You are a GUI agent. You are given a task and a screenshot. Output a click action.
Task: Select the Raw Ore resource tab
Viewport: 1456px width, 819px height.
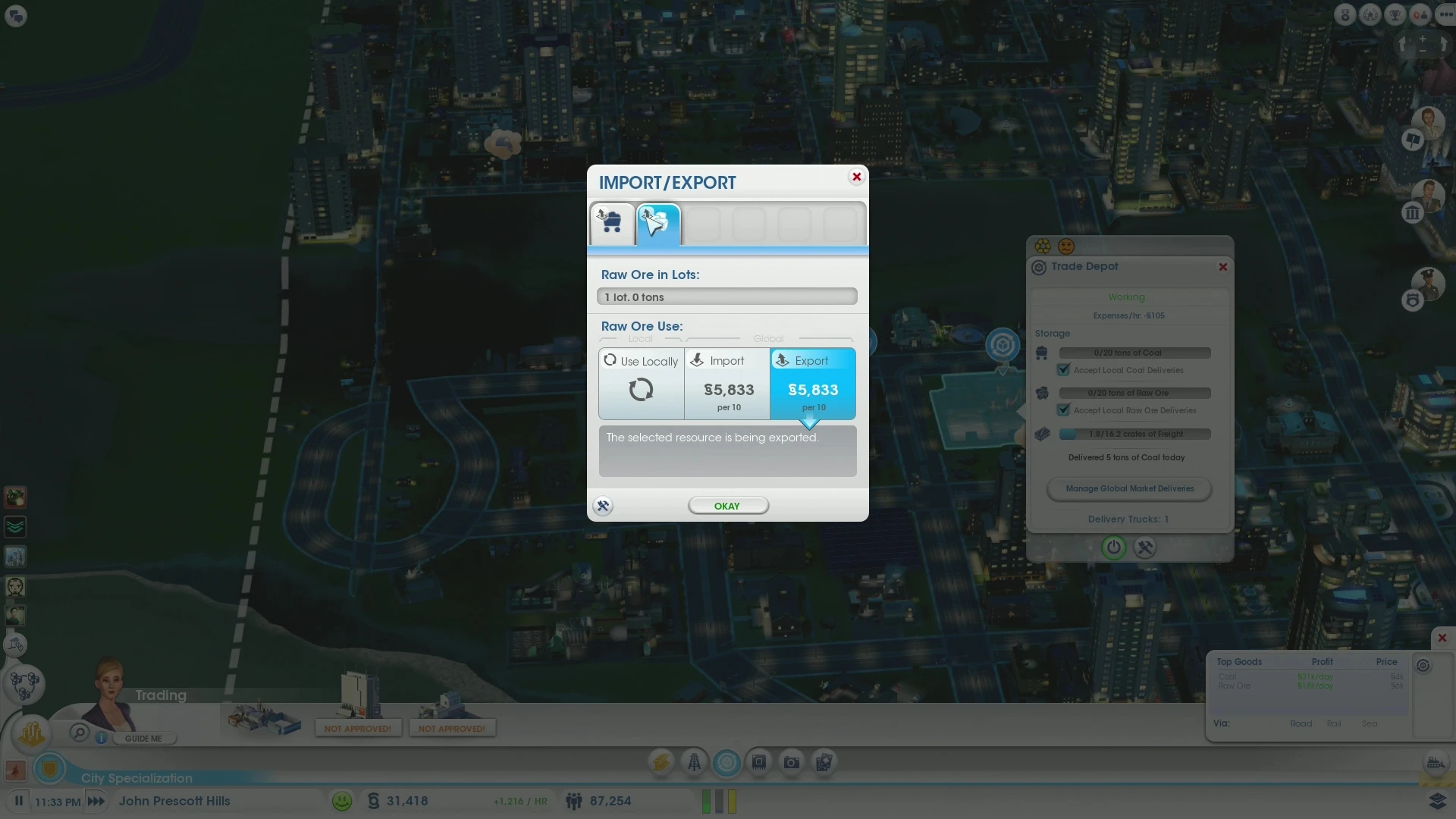coord(657,224)
